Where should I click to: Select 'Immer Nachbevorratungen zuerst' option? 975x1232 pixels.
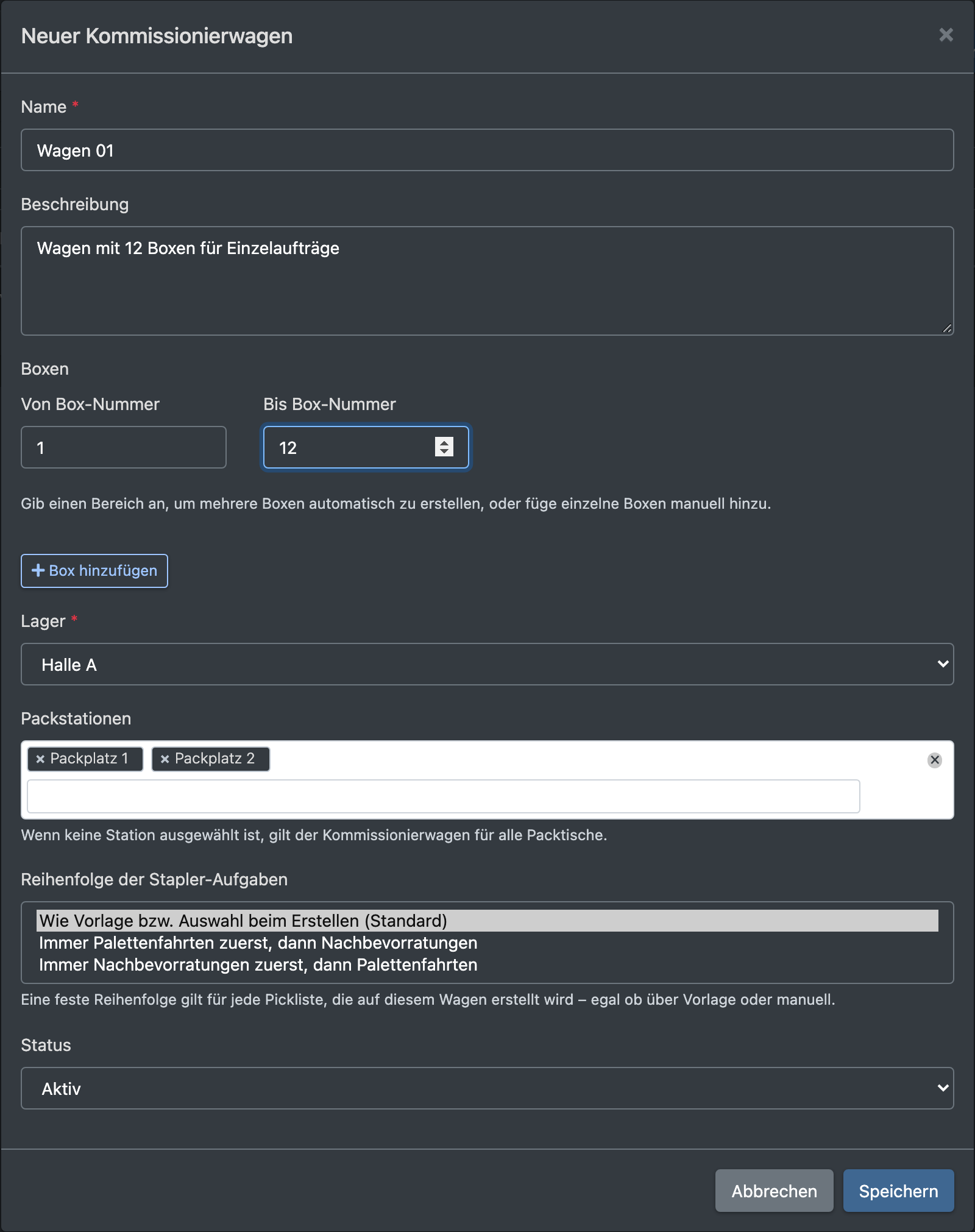point(487,965)
